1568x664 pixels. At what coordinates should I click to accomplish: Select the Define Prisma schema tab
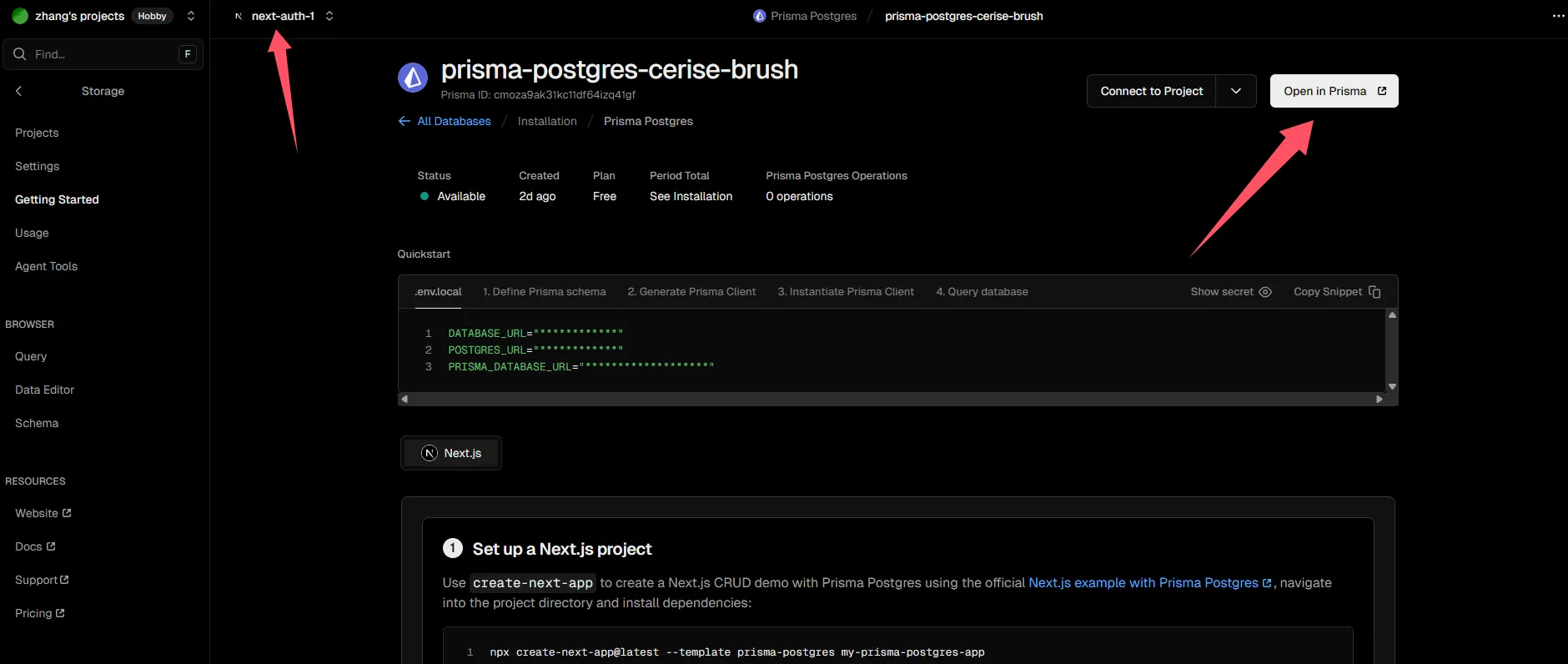point(545,292)
